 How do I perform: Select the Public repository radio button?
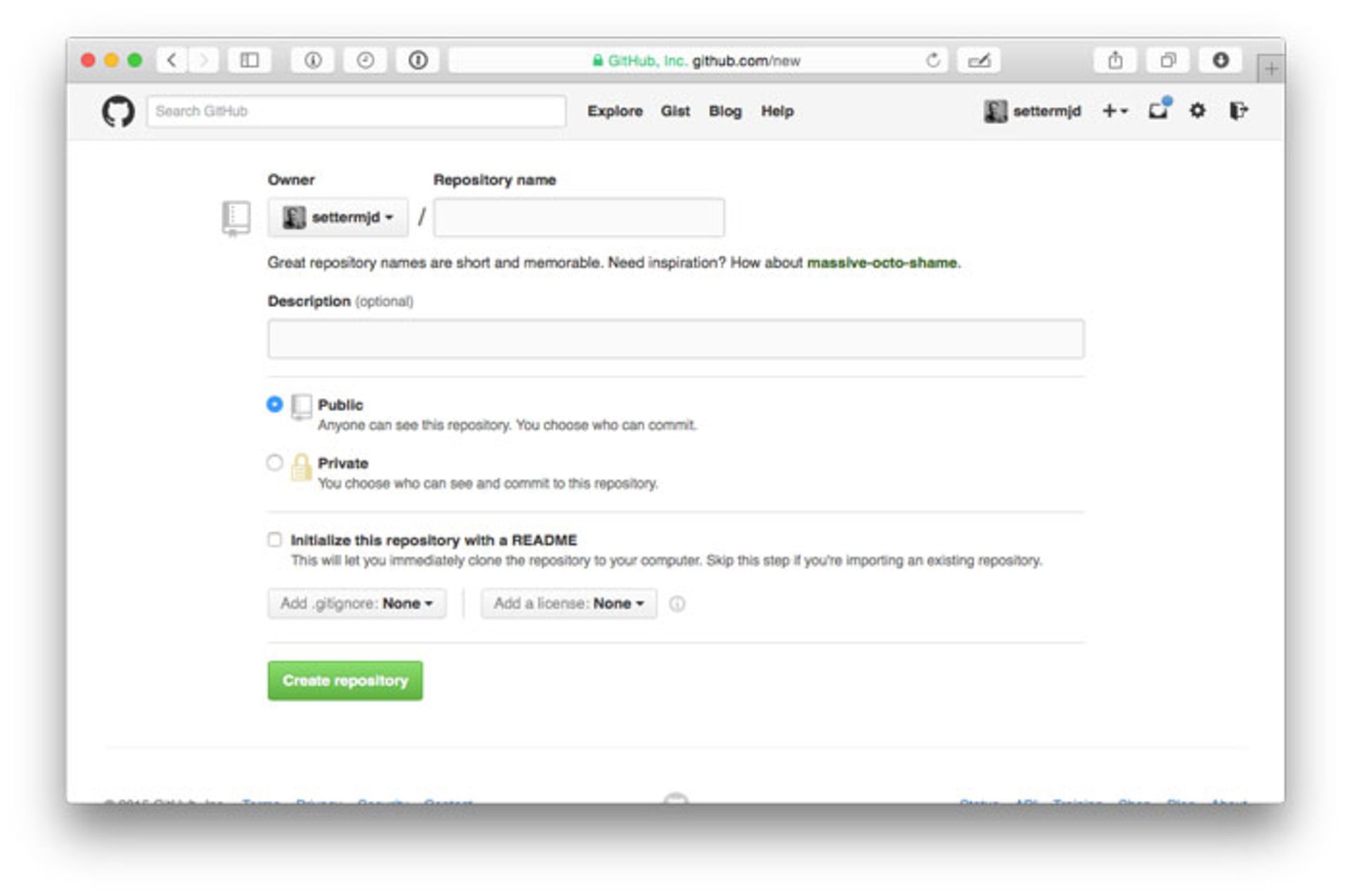coord(275,404)
